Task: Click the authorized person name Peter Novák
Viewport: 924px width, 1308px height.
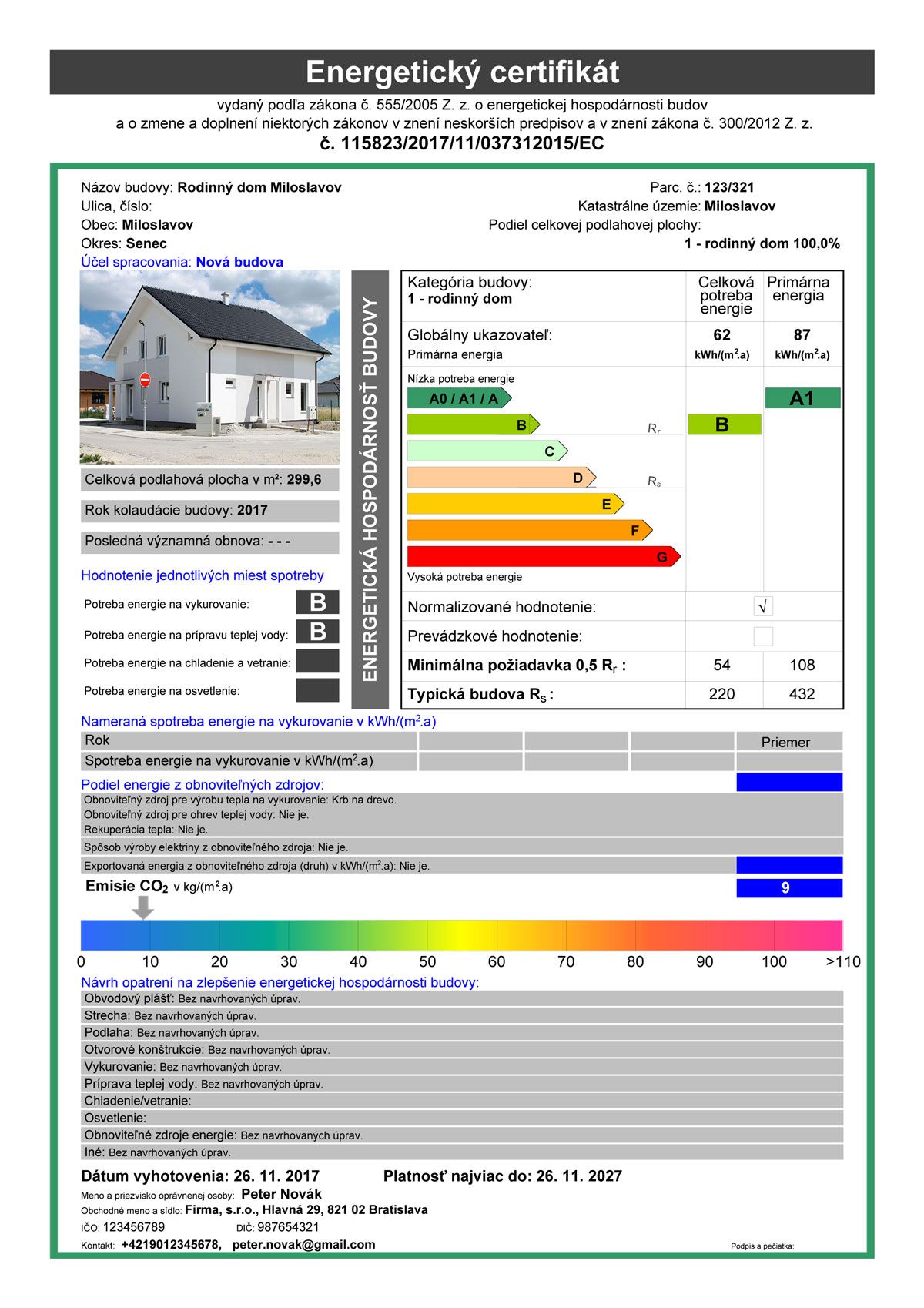Action: pos(282,1194)
